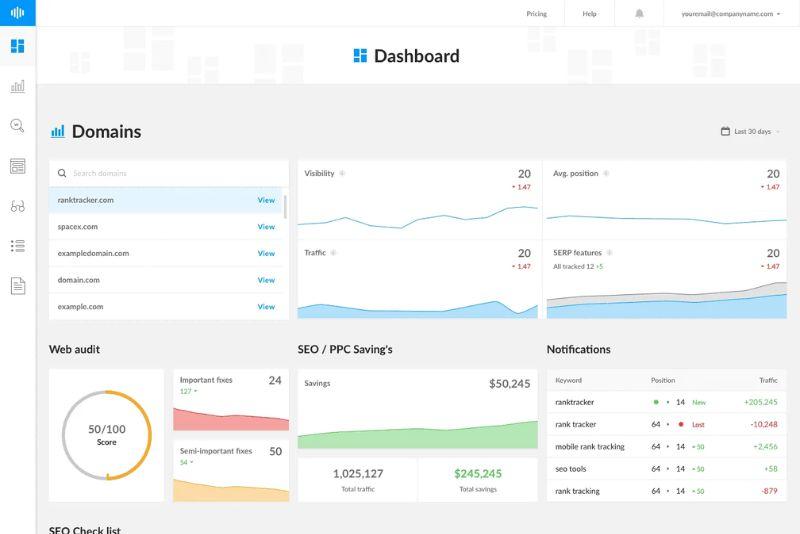Select the domain.com row text
800x534 pixels.
[79, 280]
